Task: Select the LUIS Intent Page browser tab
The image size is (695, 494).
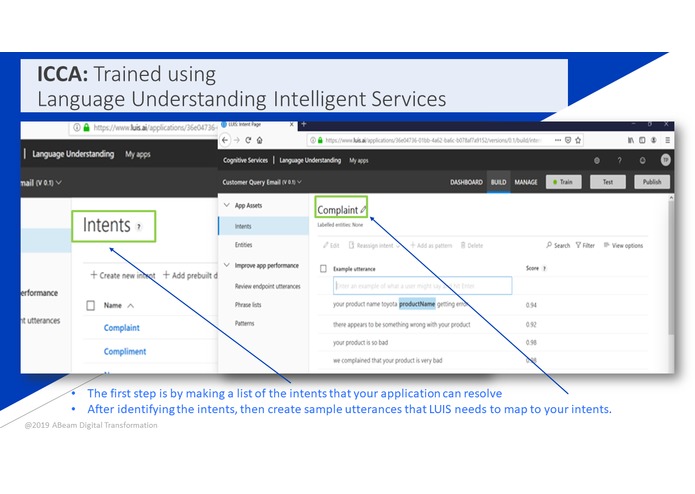Action: [257, 124]
